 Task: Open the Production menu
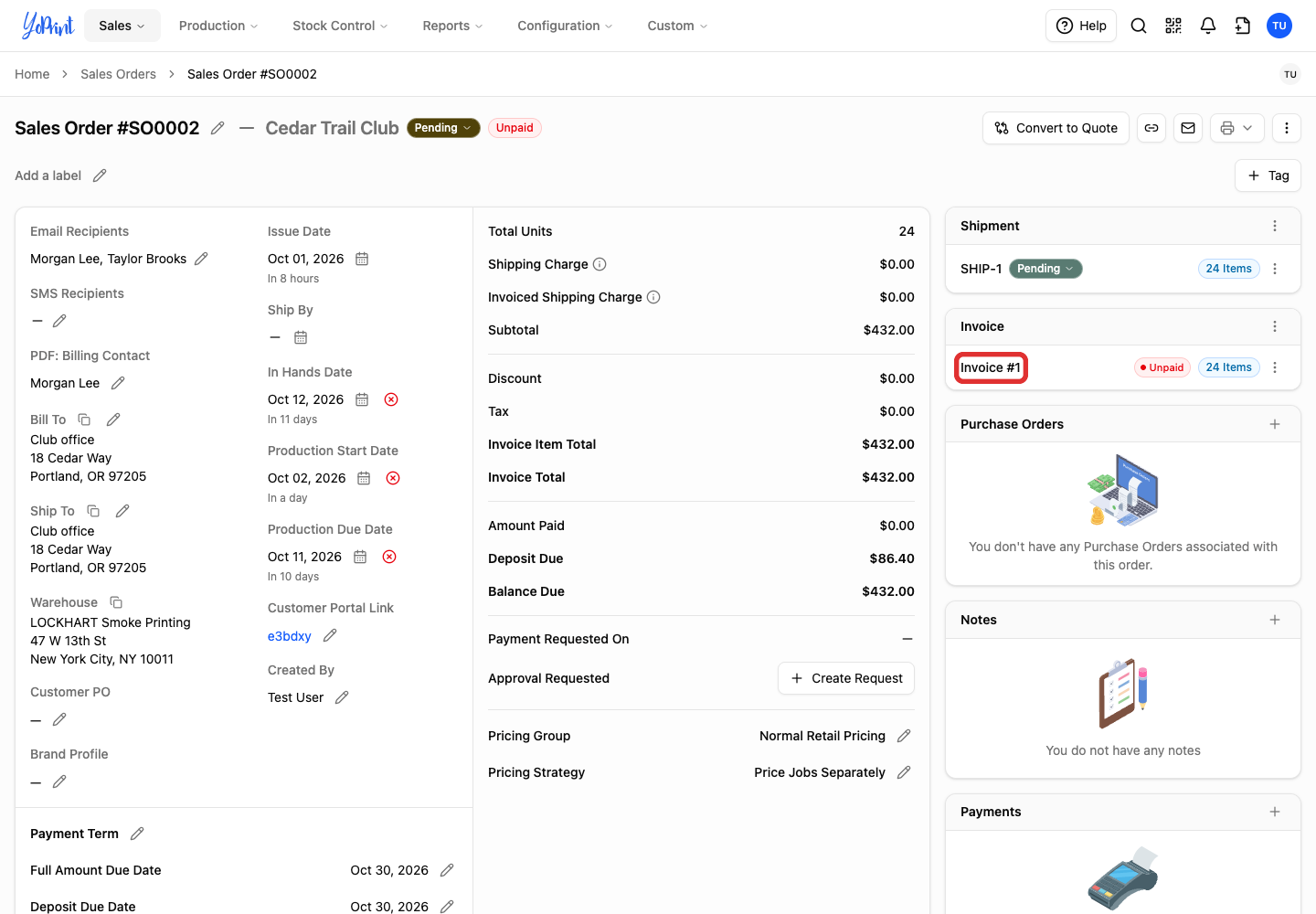pyautogui.click(x=218, y=26)
